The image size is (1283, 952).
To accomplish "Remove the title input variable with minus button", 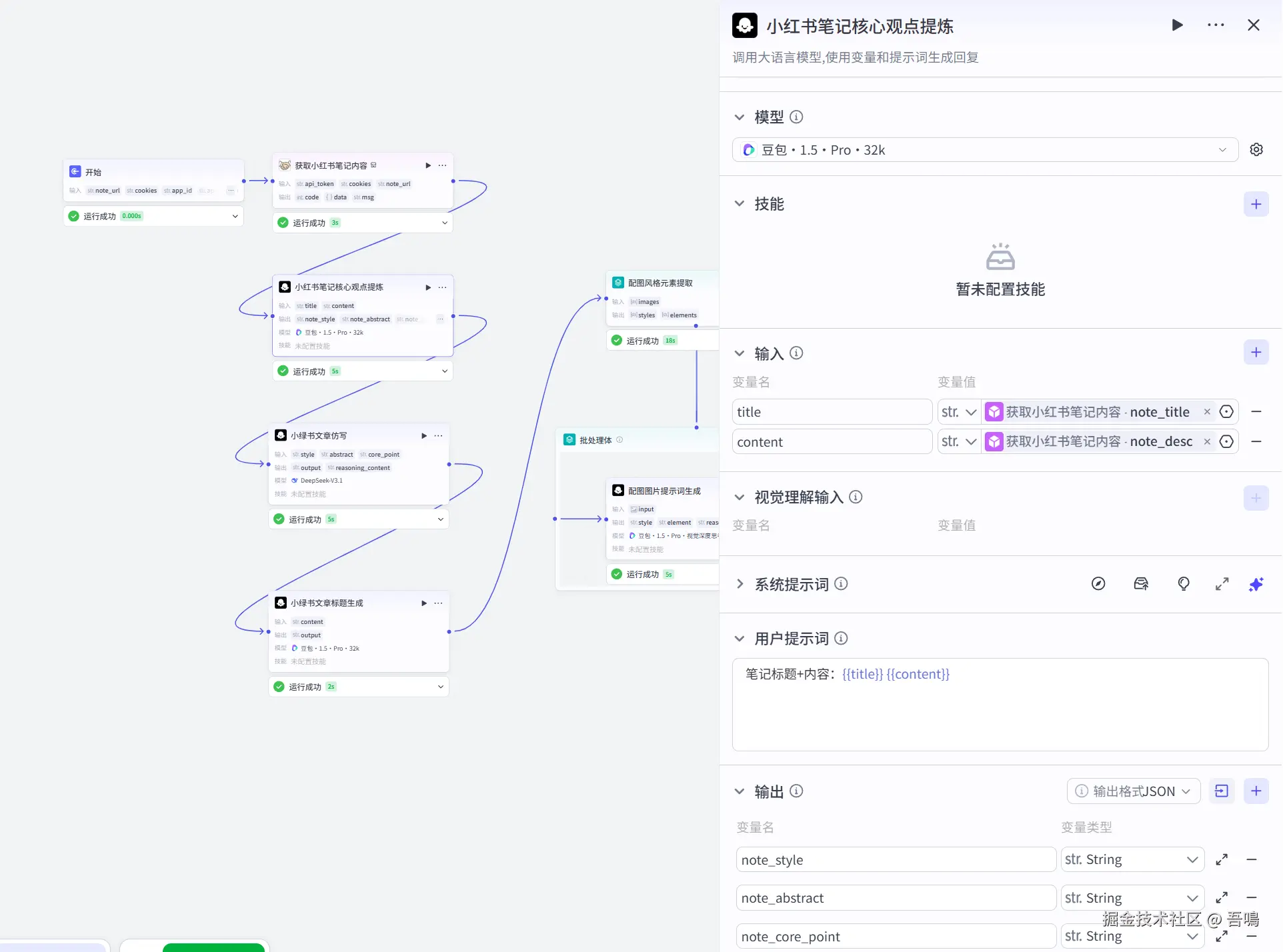I will (x=1256, y=412).
